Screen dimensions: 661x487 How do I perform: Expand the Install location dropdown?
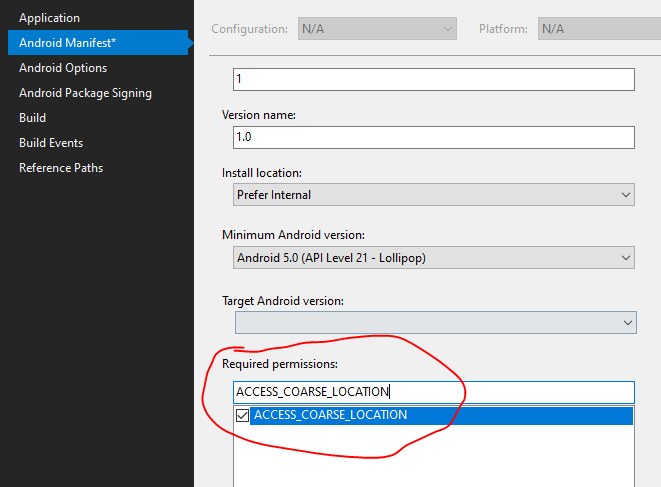tap(434, 195)
